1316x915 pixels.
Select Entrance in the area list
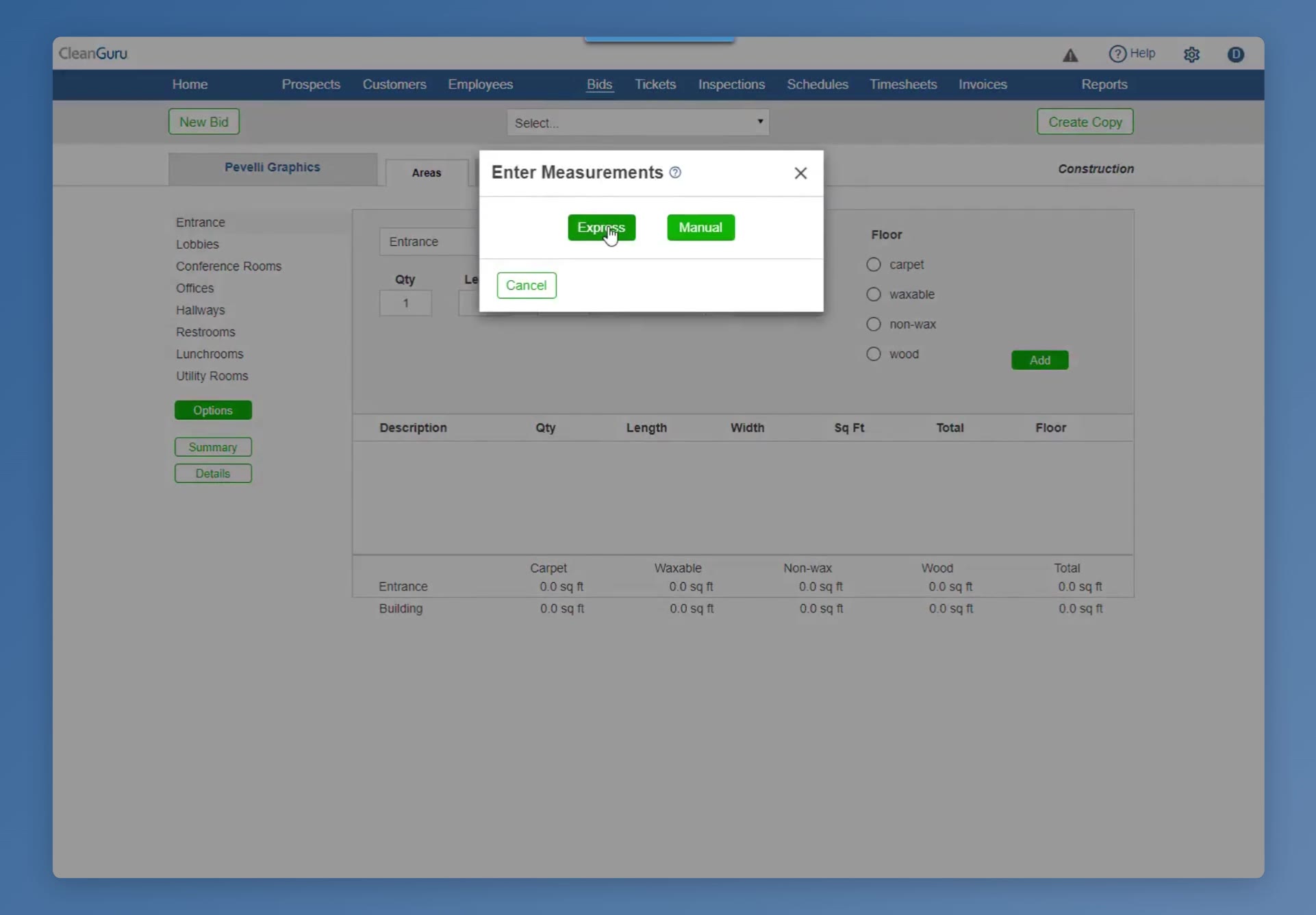(201, 223)
